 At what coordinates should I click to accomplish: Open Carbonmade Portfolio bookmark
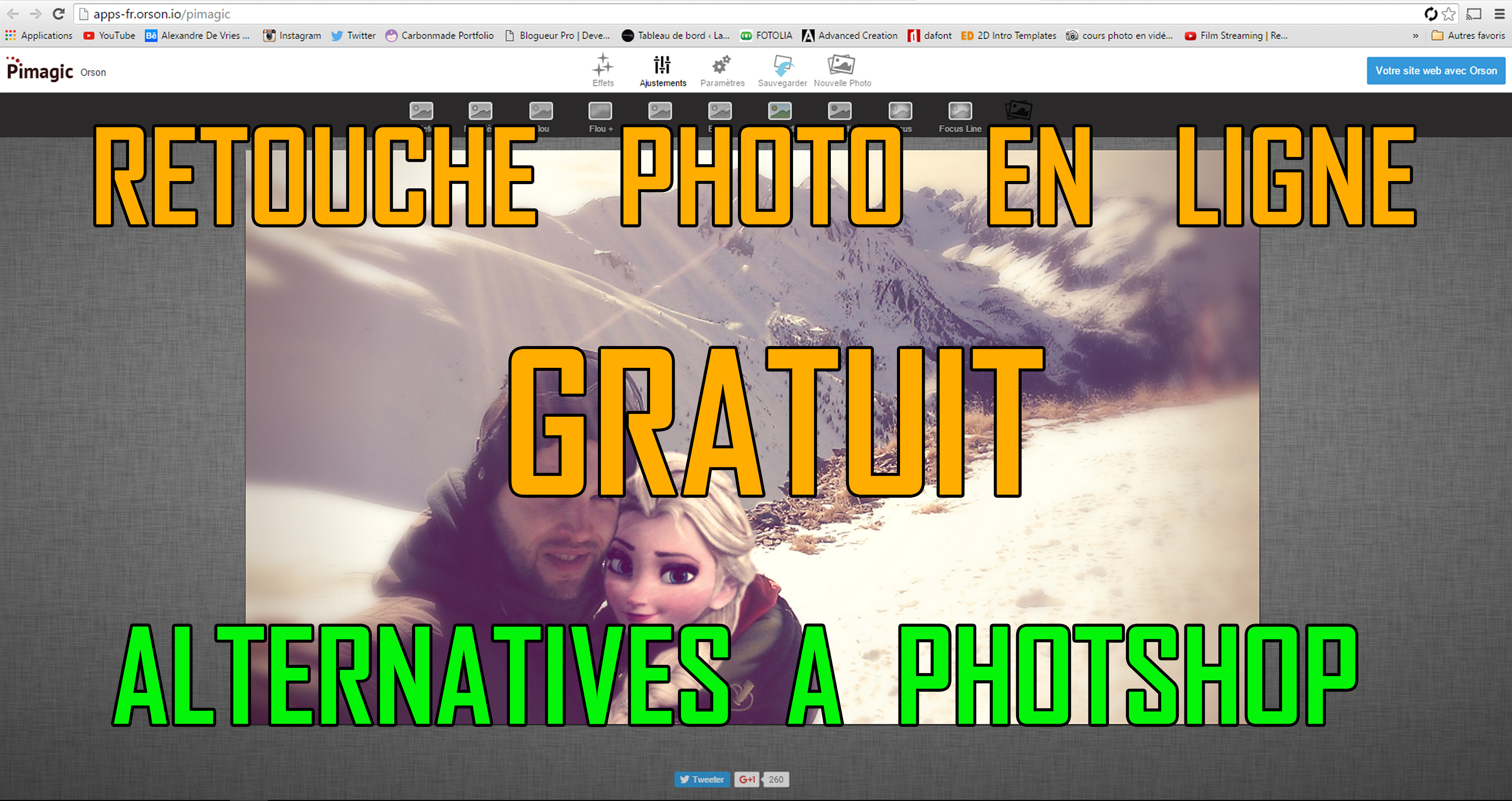click(x=439, y=35)
